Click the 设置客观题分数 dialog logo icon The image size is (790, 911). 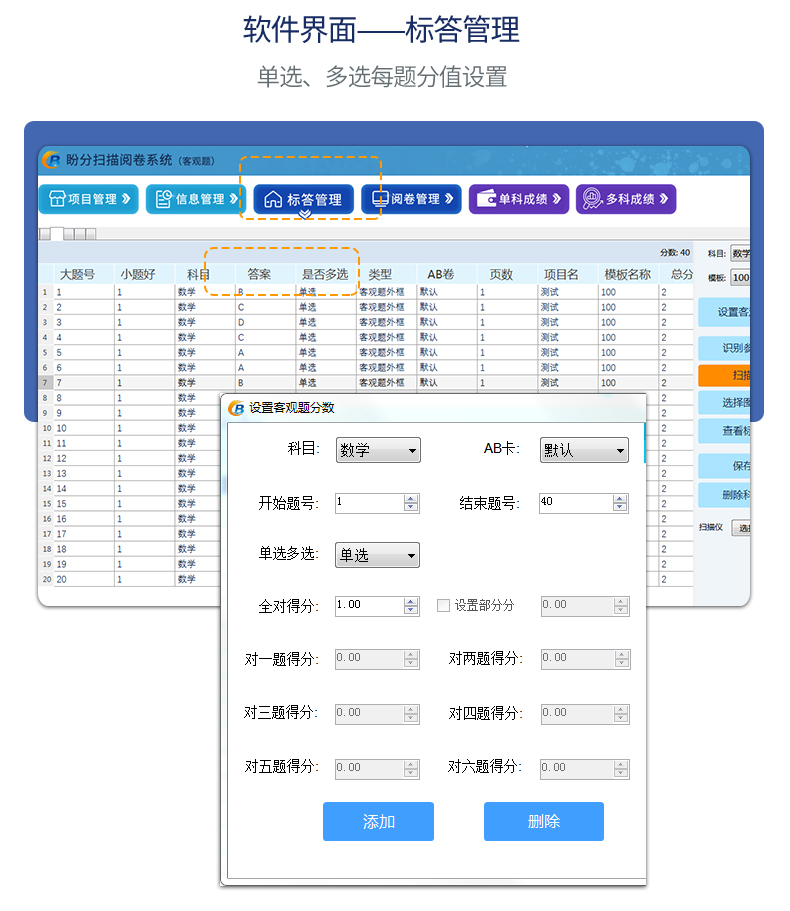coord(237,408)
